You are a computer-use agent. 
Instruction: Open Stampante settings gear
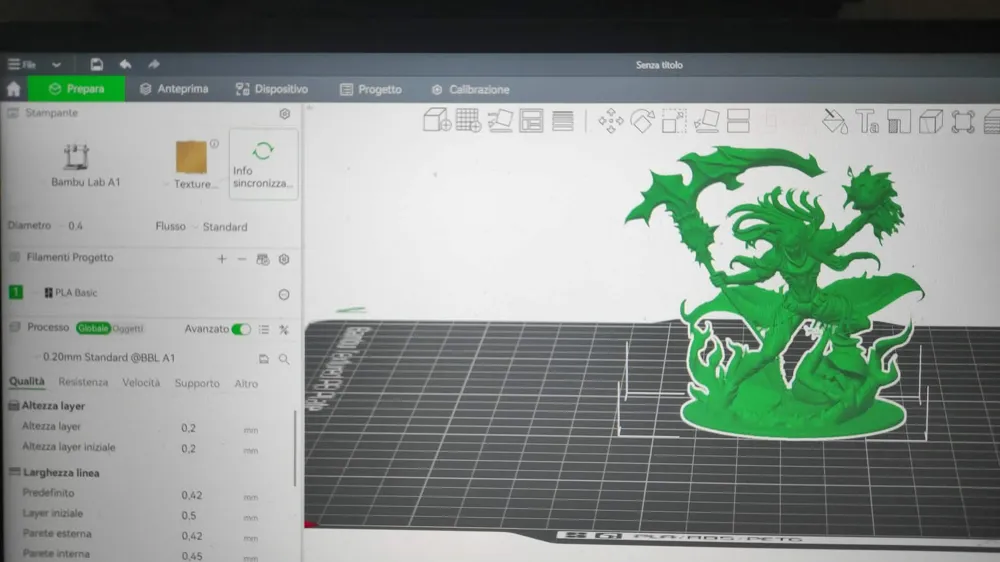point(284,114)
